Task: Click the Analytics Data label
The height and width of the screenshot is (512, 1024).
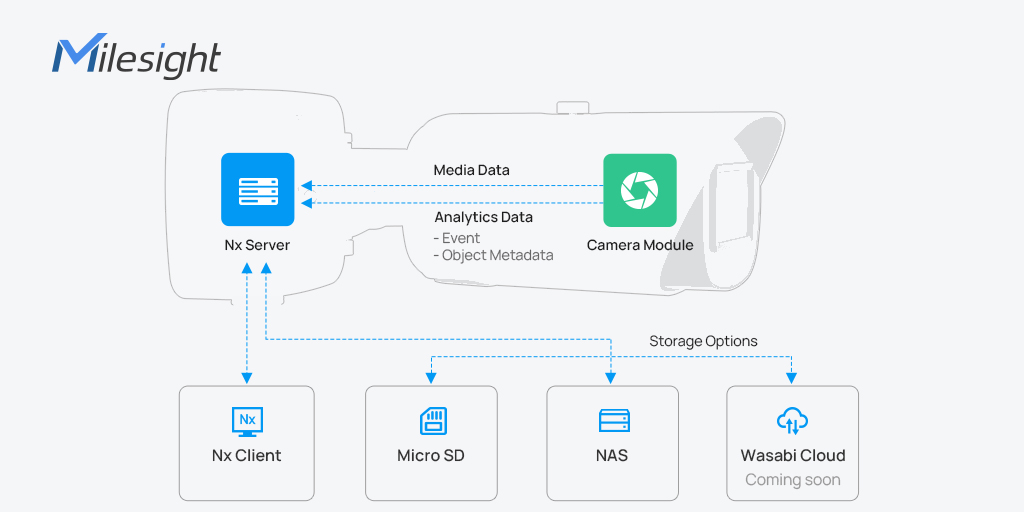Action: point(483,217)
